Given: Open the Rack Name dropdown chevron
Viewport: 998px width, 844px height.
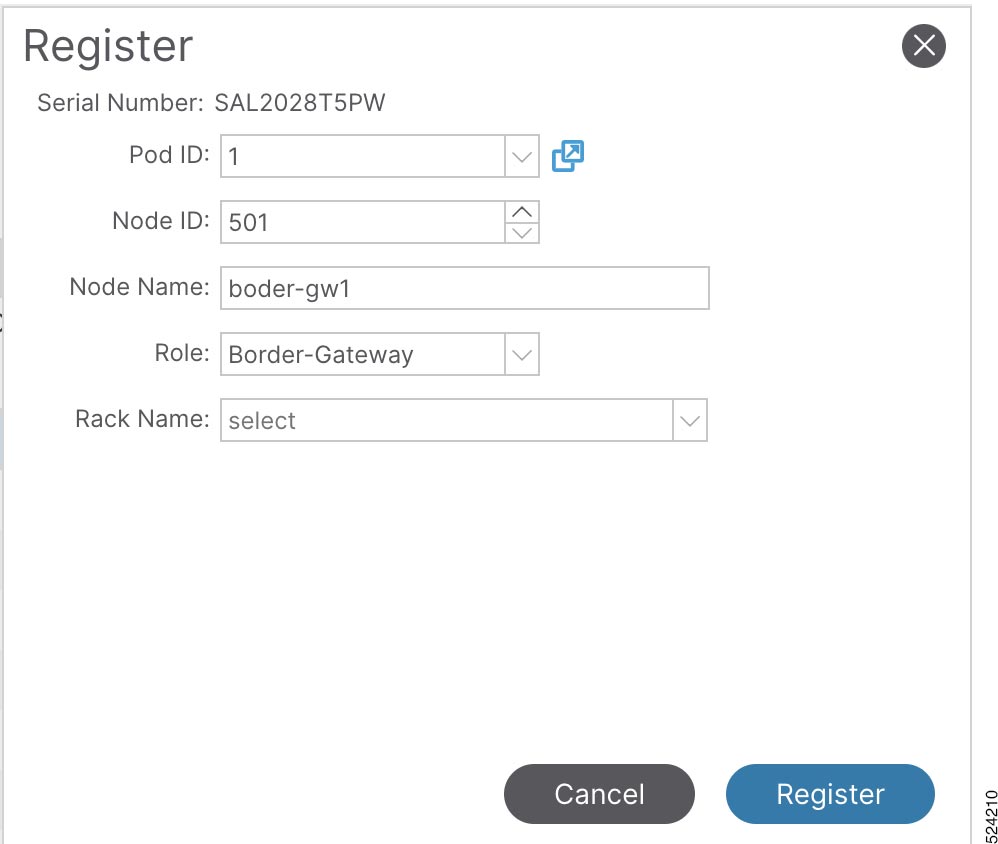Looking at the screenshot, I should tap(690, 420).
